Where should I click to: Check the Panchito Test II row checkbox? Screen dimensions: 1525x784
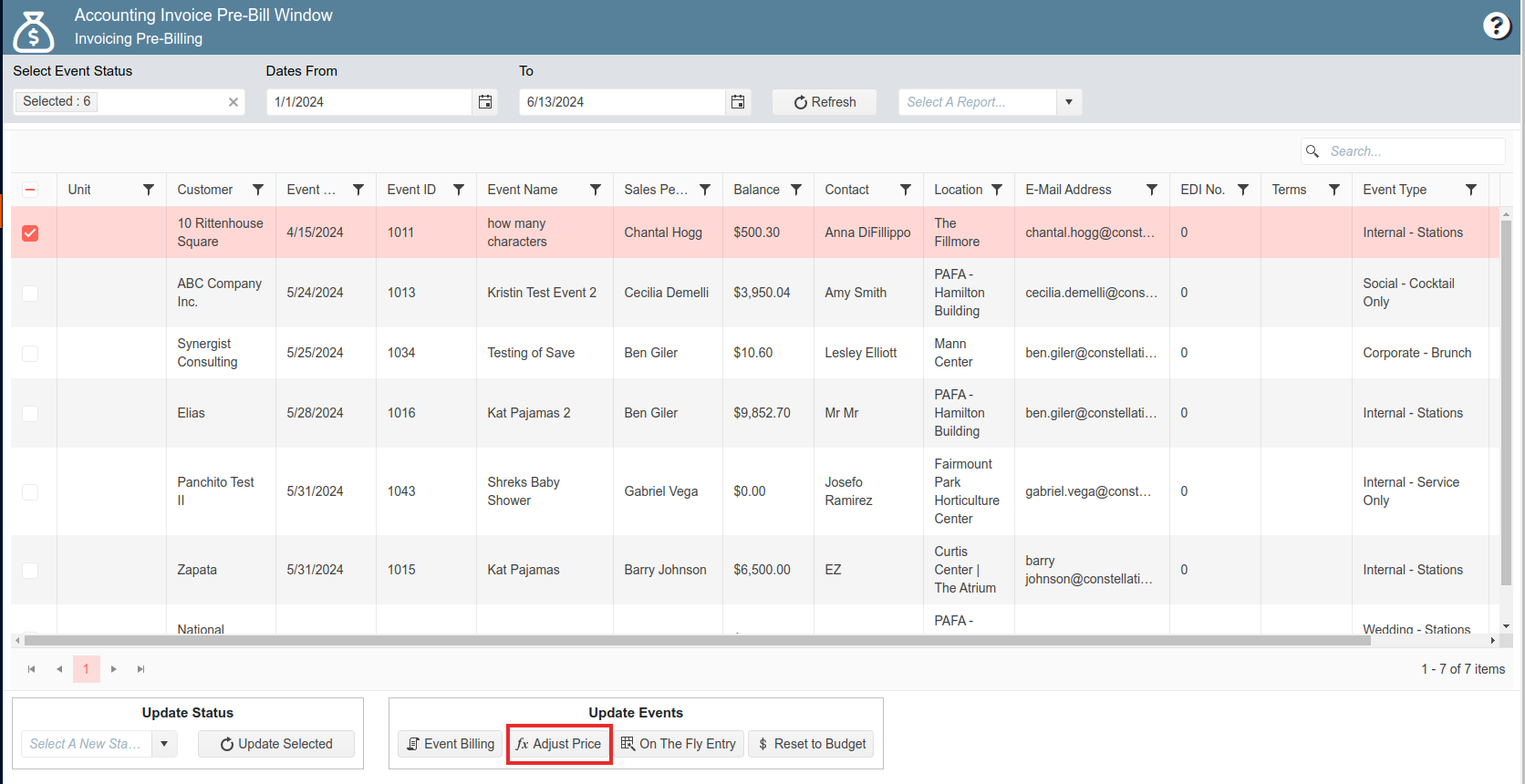click(x=30, y=492)
